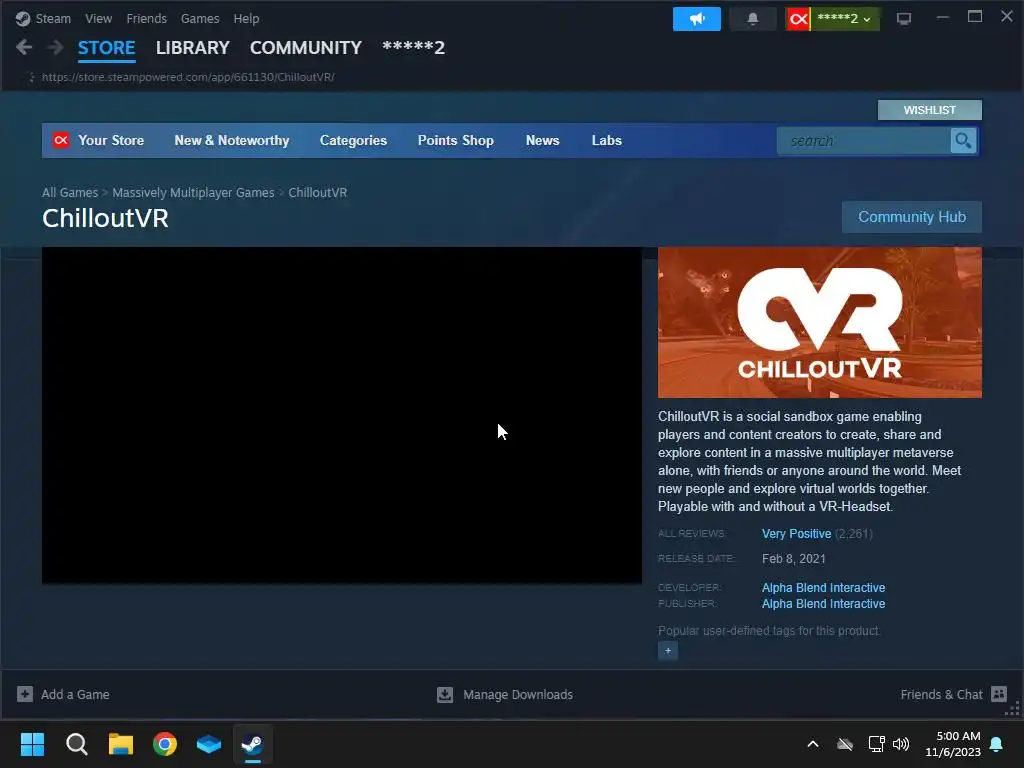Click the ChilloutVR header image
Screen dimensions: 1024x768
(820, 322)
